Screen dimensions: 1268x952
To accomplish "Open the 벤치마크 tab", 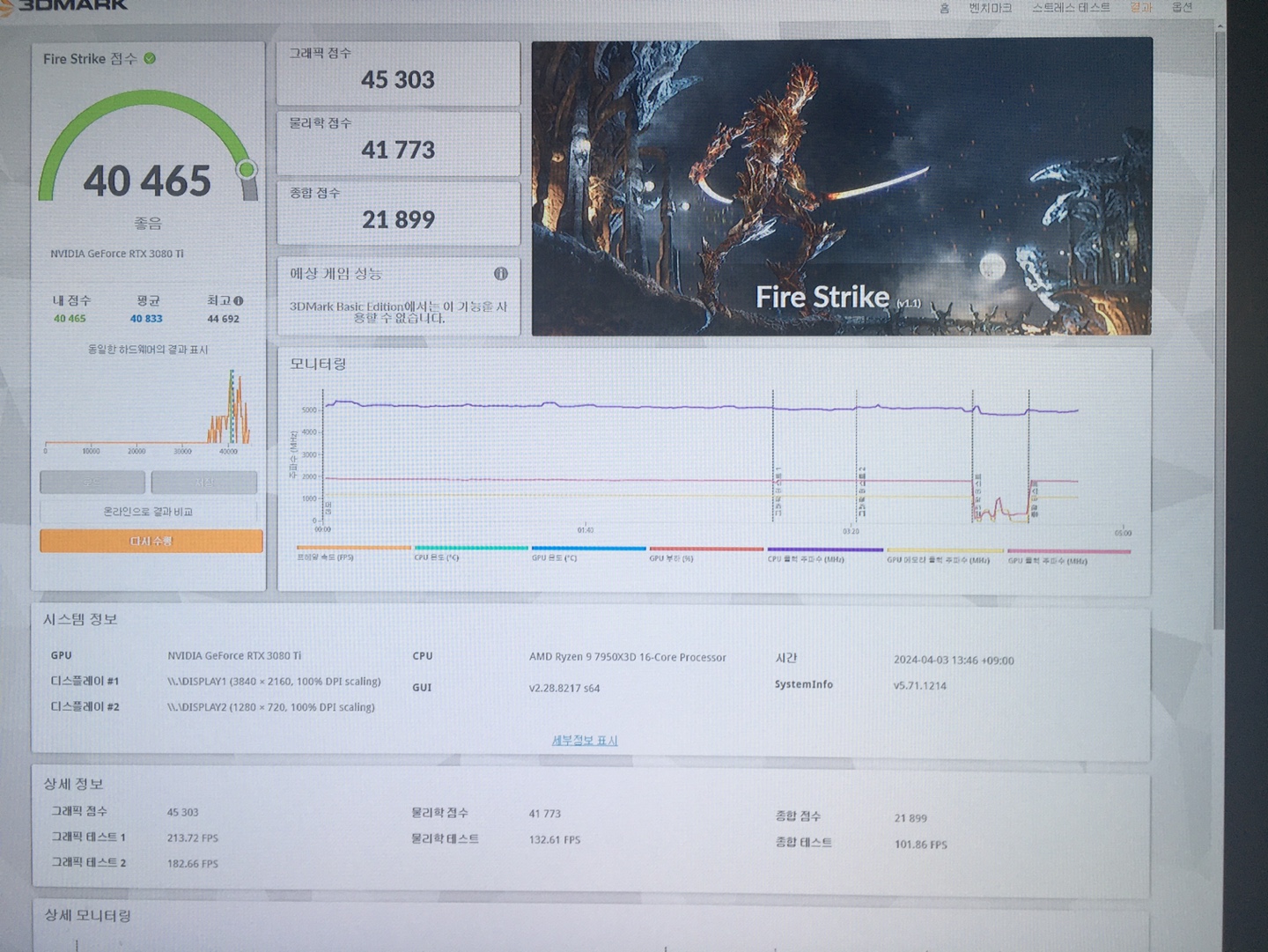I will click(991, 8).
